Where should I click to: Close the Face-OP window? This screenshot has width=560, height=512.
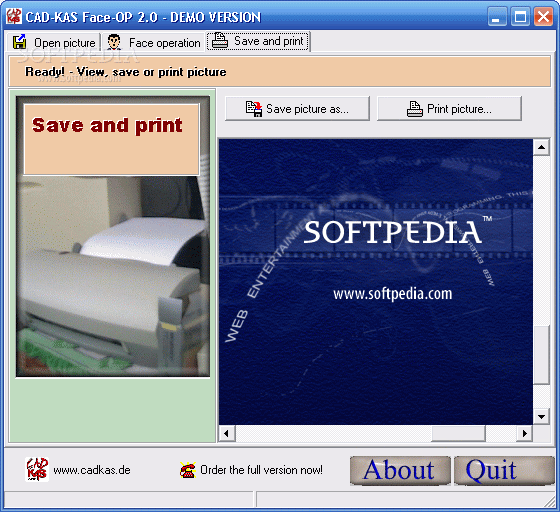tap(543, 16)
